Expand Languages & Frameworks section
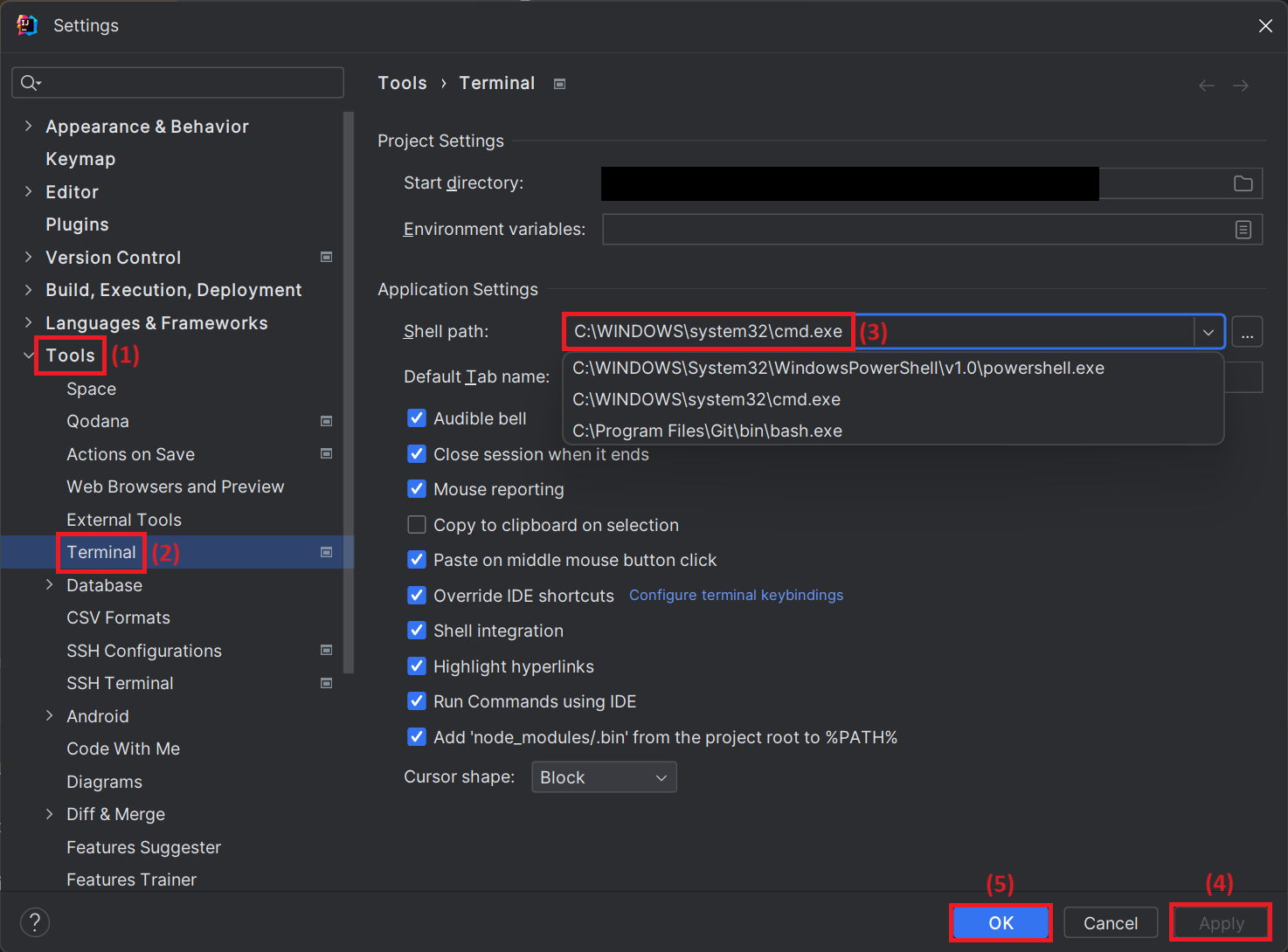This screenshot has height=952, width=1288. point(28,323)
